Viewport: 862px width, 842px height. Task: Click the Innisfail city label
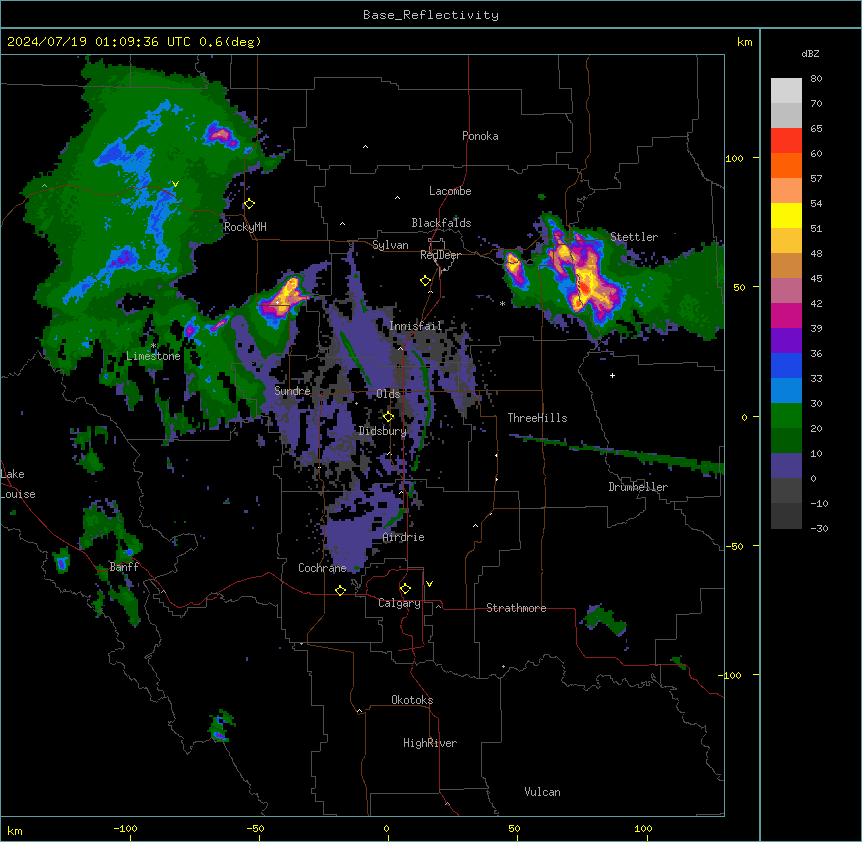pyautogui.click(x=416, y=326)
